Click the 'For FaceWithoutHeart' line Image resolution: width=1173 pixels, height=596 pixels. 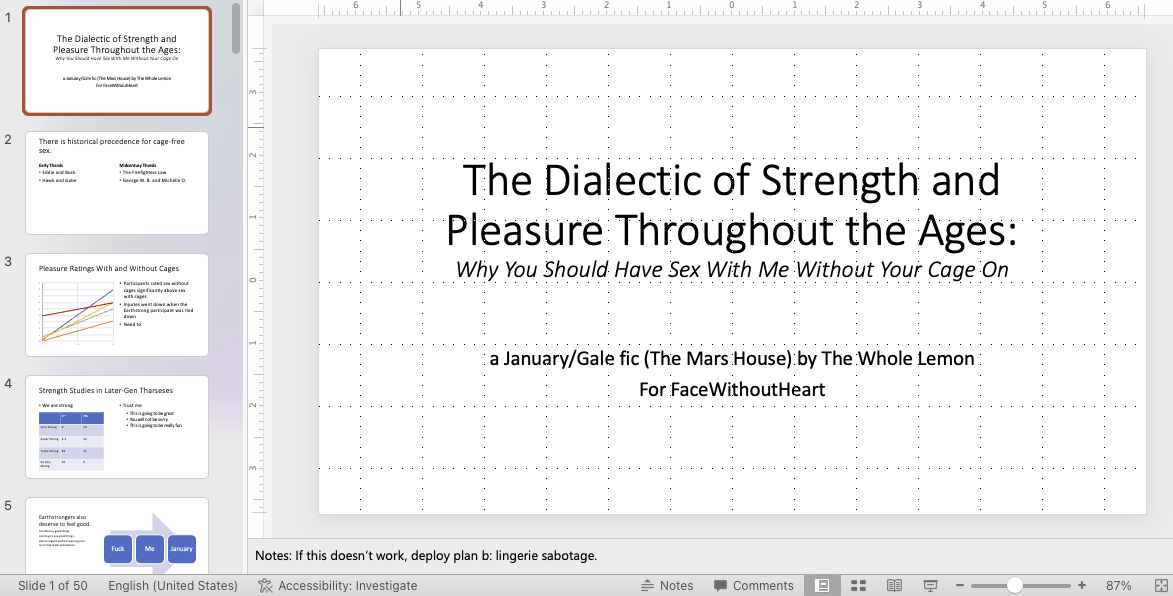coord(732,390)
